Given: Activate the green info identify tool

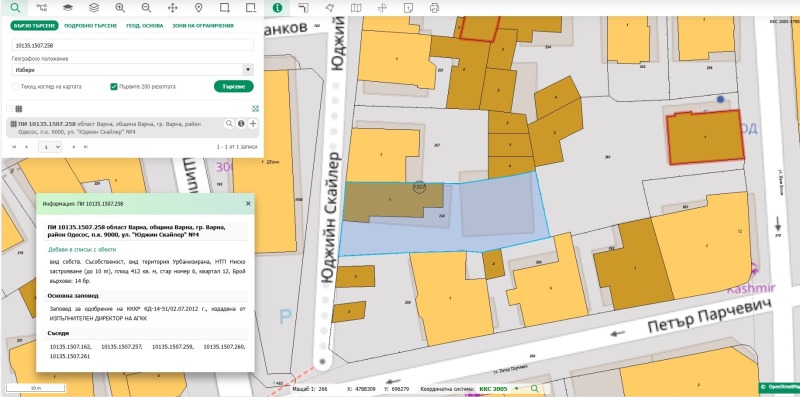Looking at the screenshot, I should pos(277,8).
